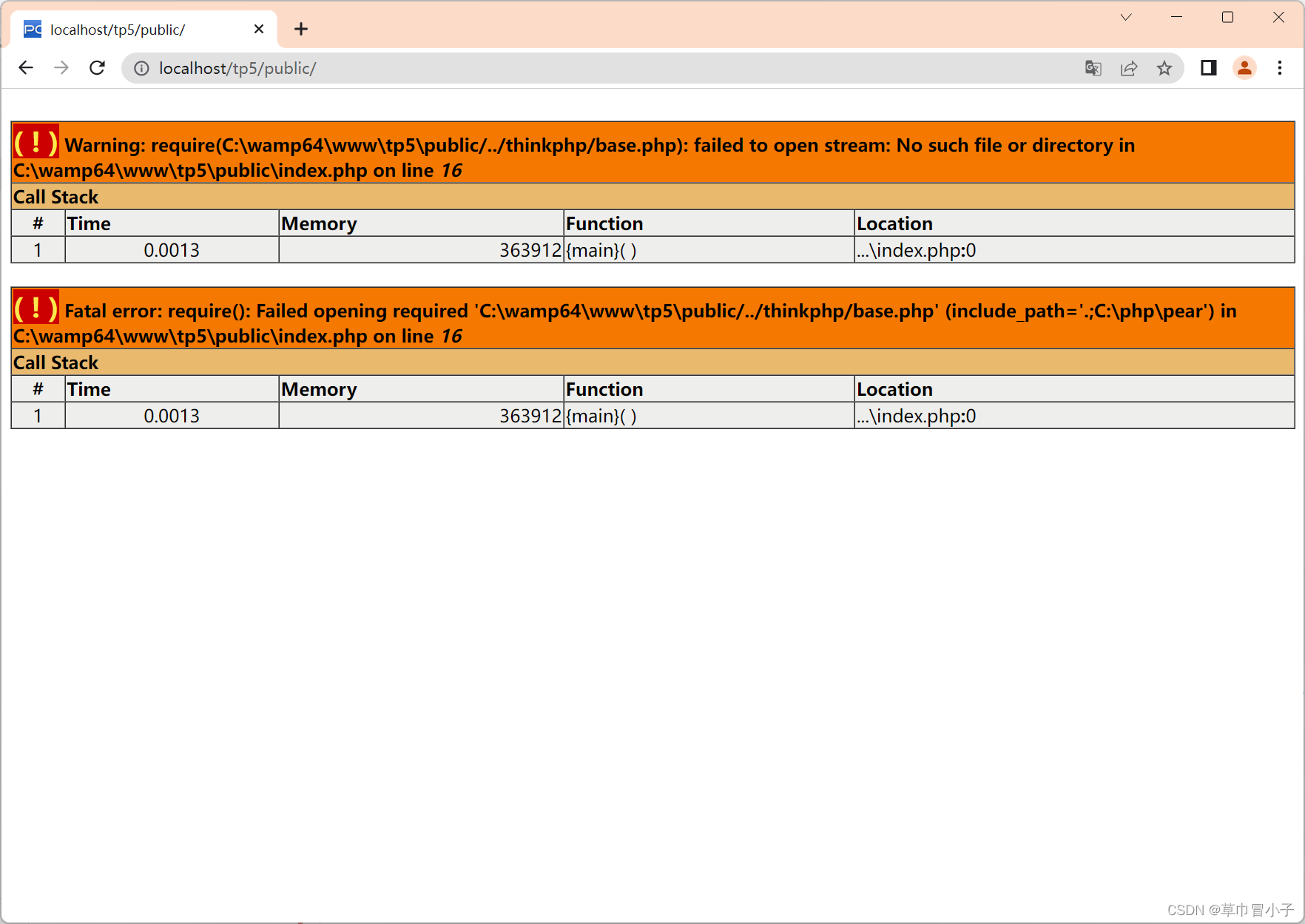Open Chrome's three-dot menu
This screenshot has width=1305, height=924.
[x=1280, y=68]
